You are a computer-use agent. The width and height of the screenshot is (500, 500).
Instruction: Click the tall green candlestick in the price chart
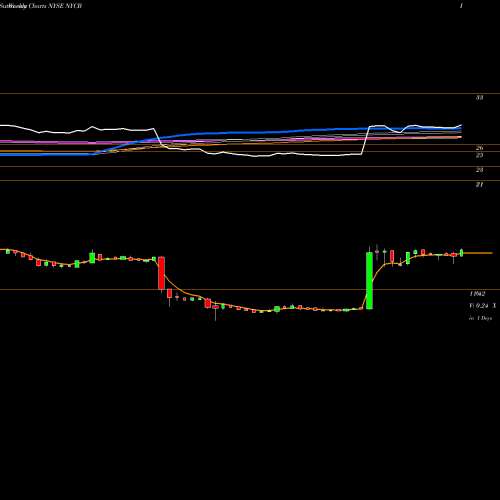click(369, 281)
